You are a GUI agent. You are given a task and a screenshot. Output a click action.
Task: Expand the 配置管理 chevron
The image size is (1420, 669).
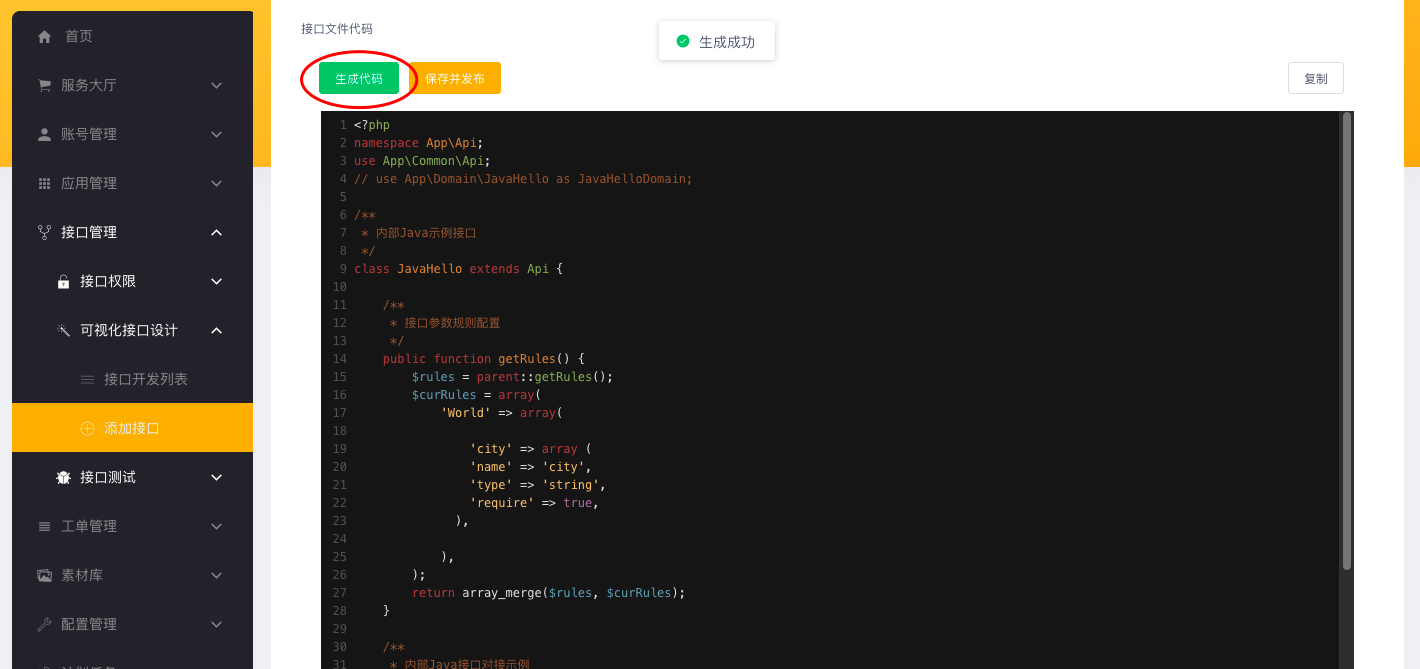[216, 624]
